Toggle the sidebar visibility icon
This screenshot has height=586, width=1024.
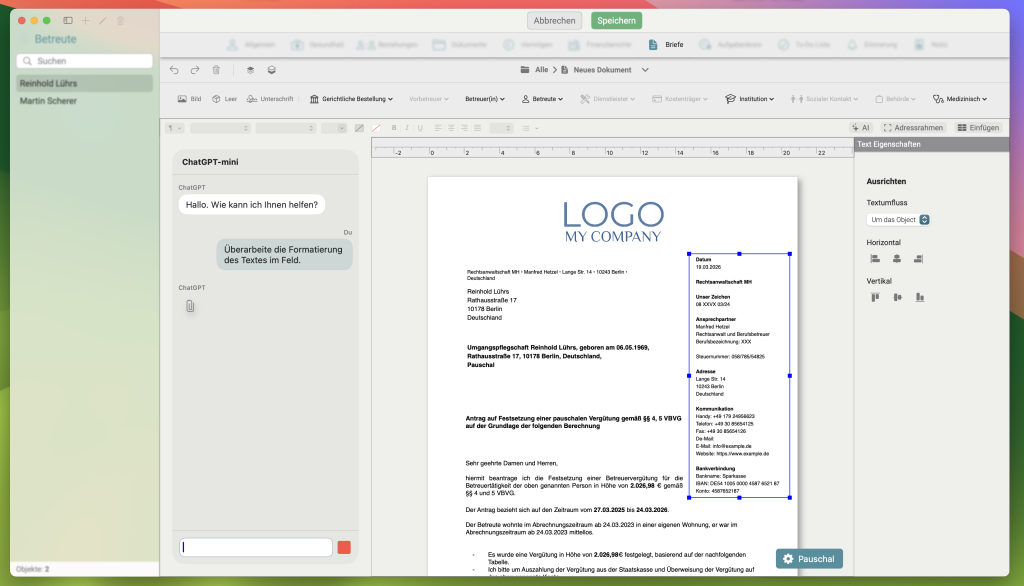(x=68, y=20)
